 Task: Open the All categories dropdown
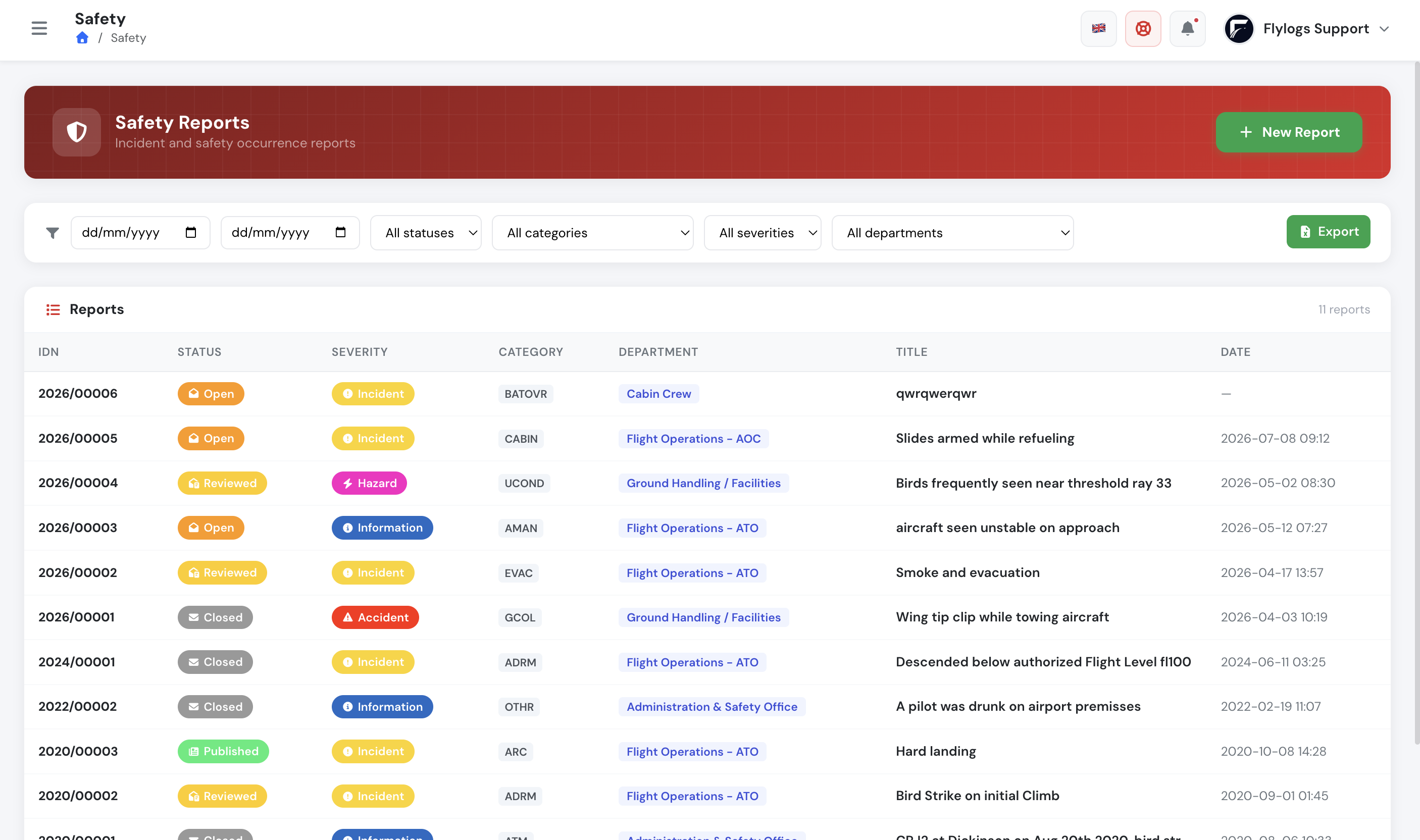tap(592, 233)
